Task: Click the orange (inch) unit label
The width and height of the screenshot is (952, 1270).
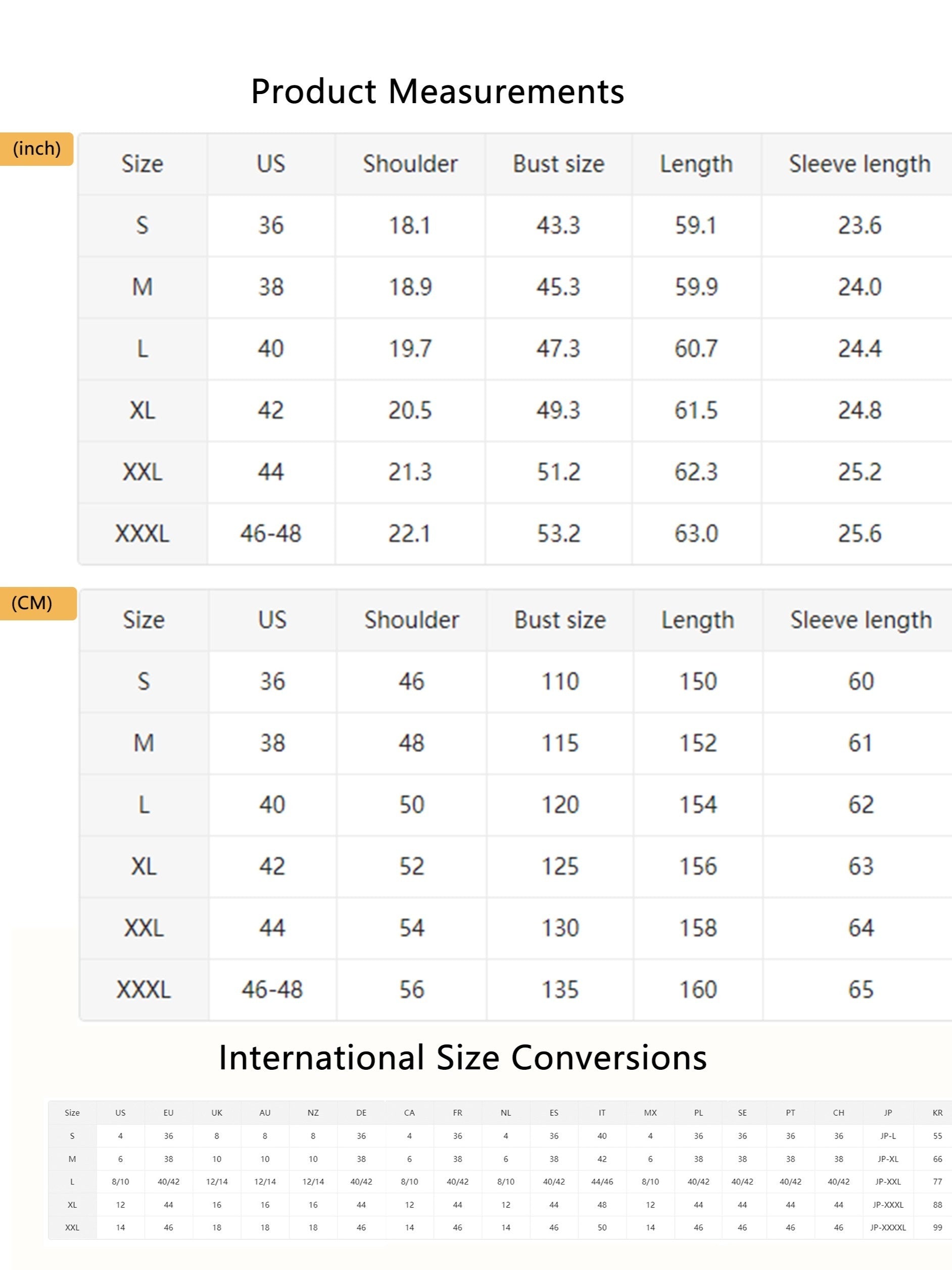Action: tap(37, 149)
